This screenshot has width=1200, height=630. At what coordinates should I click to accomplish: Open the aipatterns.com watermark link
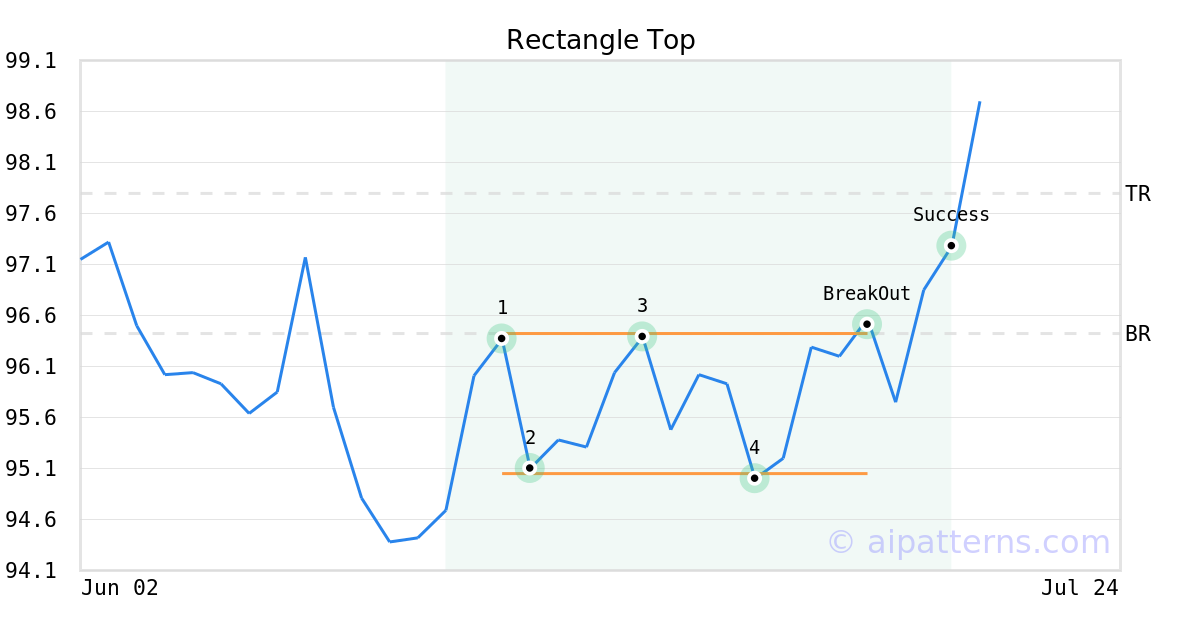[x=968, y=542]
